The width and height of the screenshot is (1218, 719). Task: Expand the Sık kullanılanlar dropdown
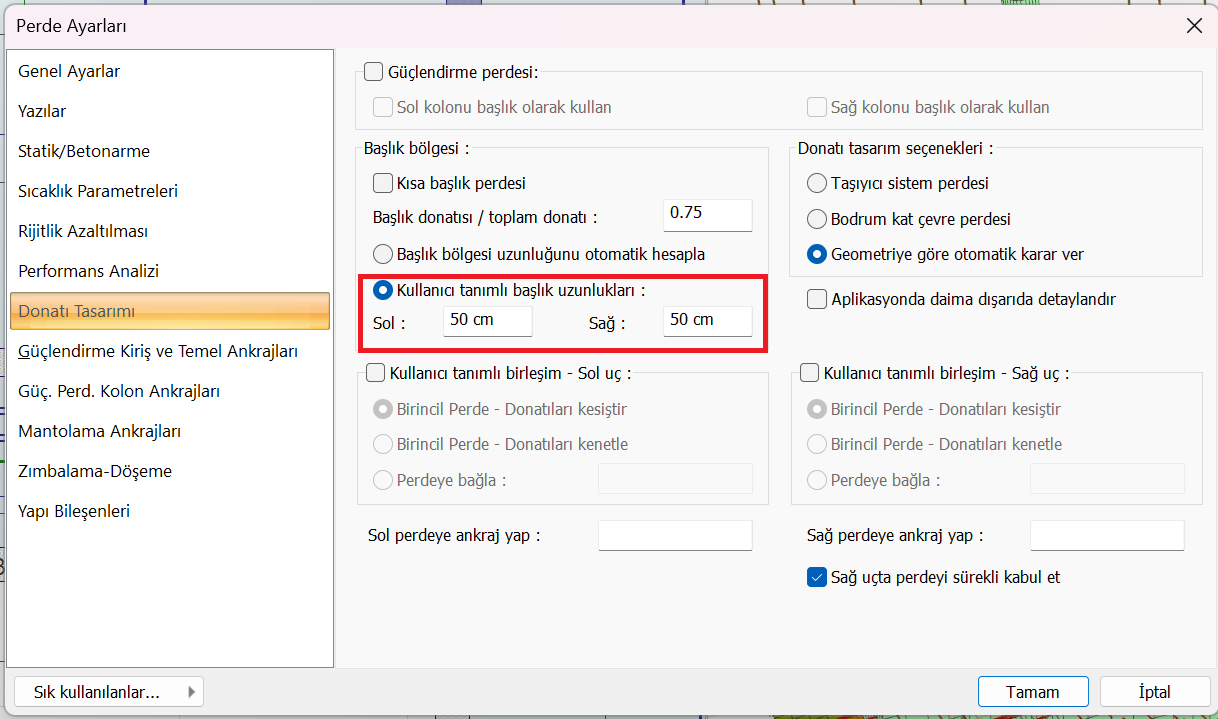coord(109,692)
